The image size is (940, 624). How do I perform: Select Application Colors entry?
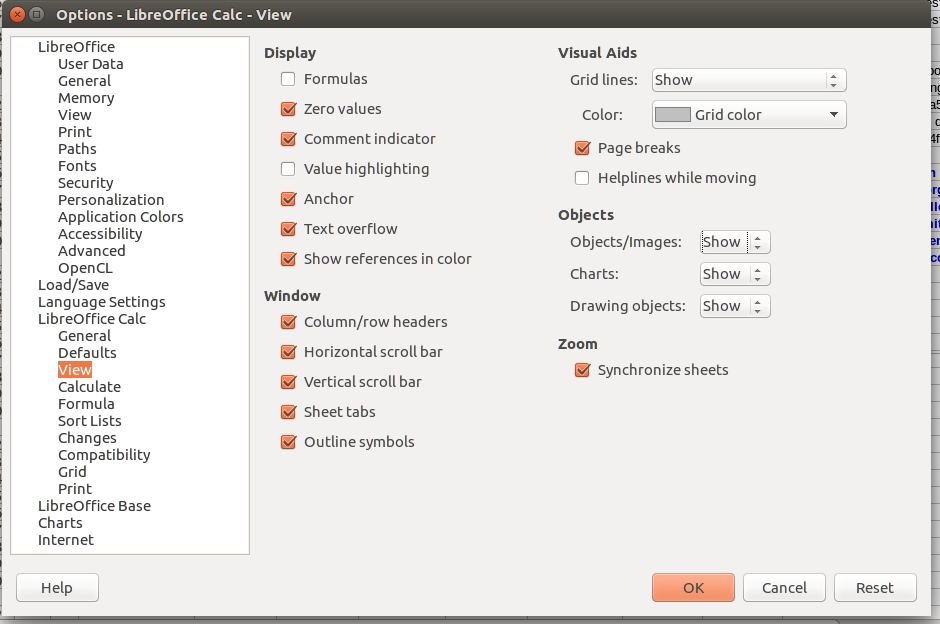120,217
